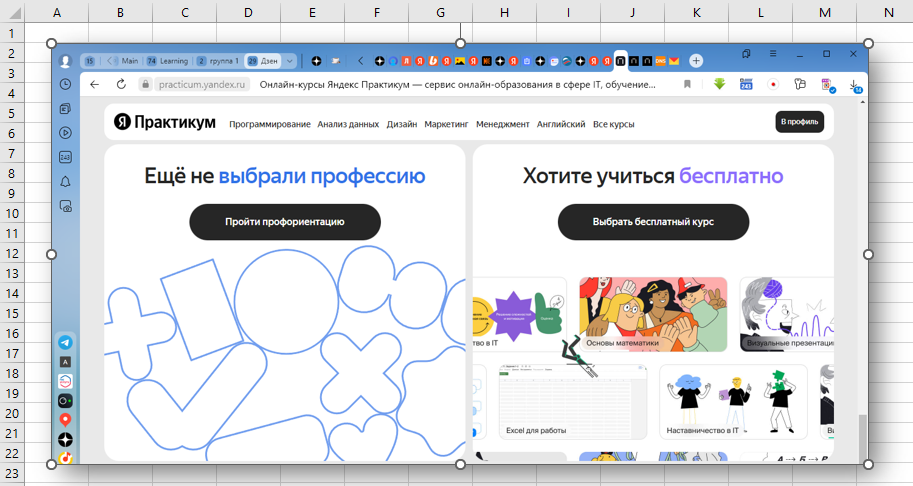Click the Яндекс Практикум logo

click(x=165, y=122)
